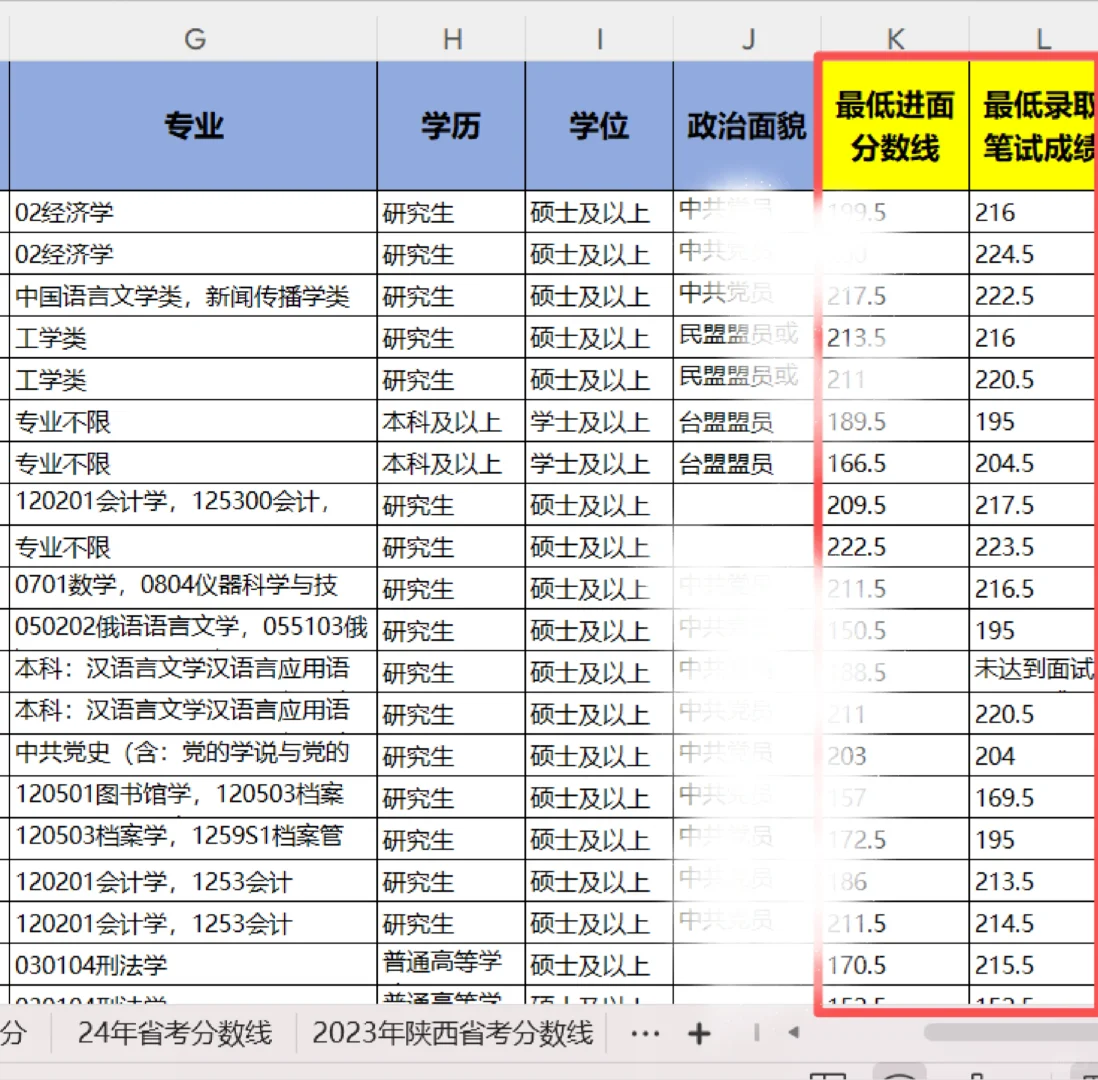The image size is (1098, 1080).
Task: Click the value 204.5 in column L
Action: [x=1032, y=463]
